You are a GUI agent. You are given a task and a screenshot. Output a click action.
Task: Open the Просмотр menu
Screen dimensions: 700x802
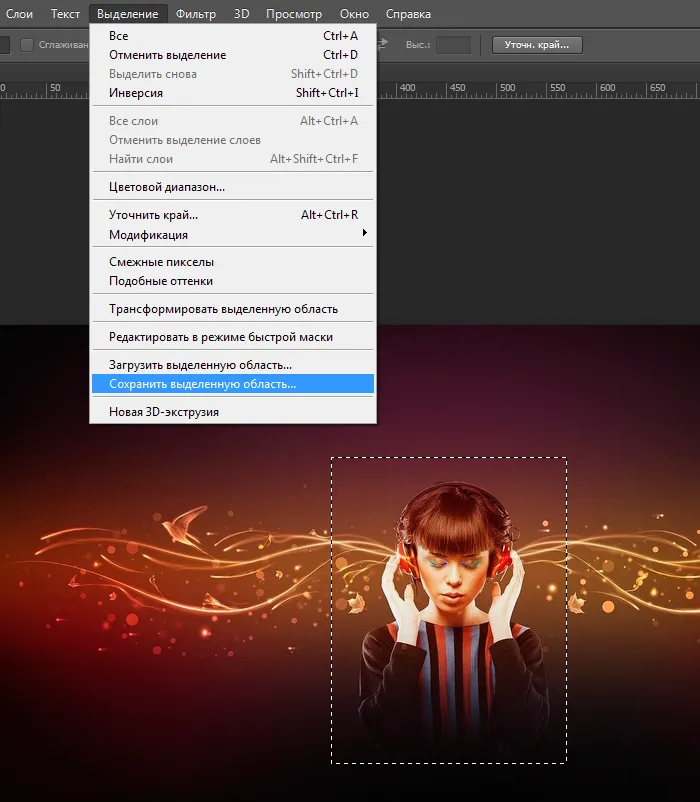(294, 14)
